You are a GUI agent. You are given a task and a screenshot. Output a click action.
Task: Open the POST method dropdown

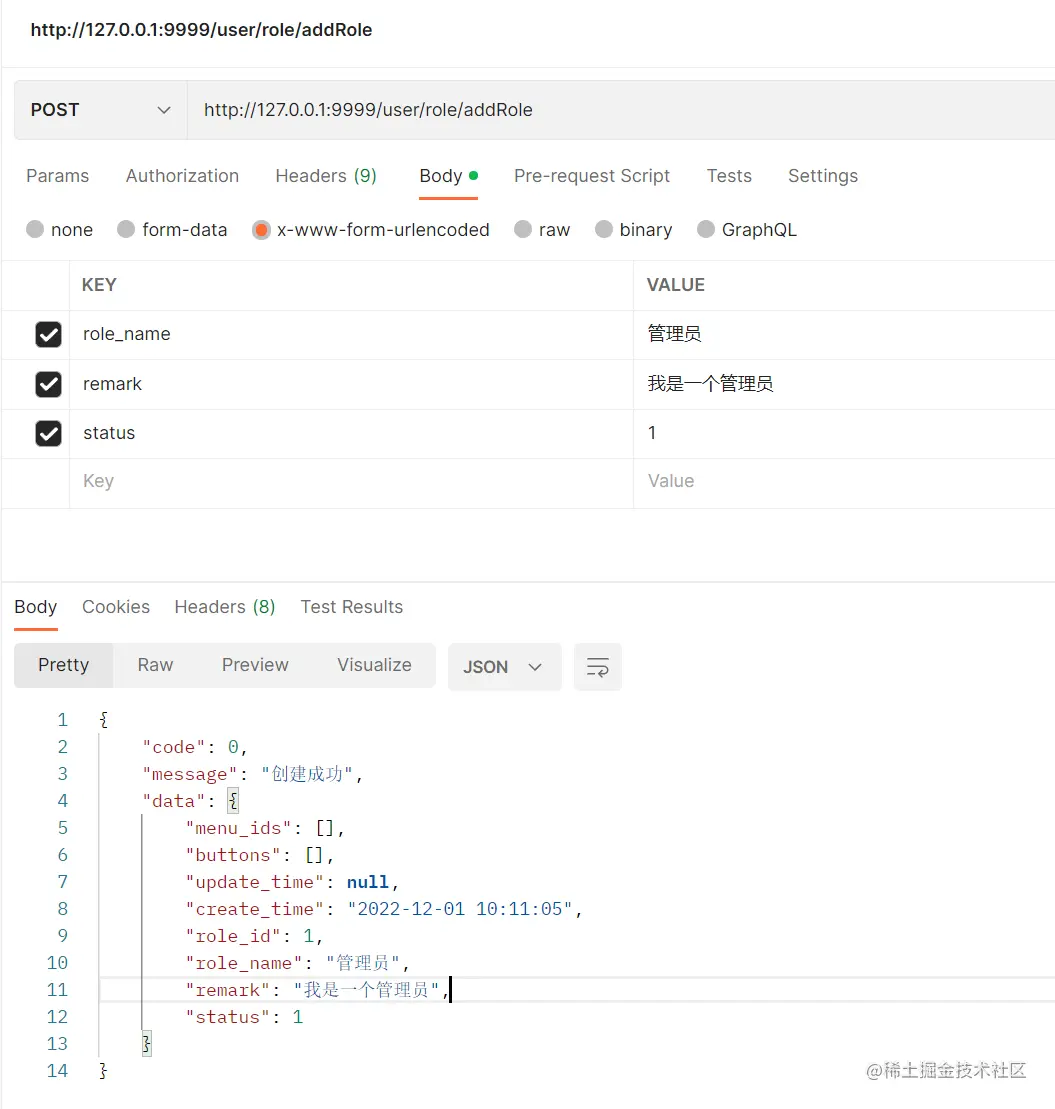point(100,110)
